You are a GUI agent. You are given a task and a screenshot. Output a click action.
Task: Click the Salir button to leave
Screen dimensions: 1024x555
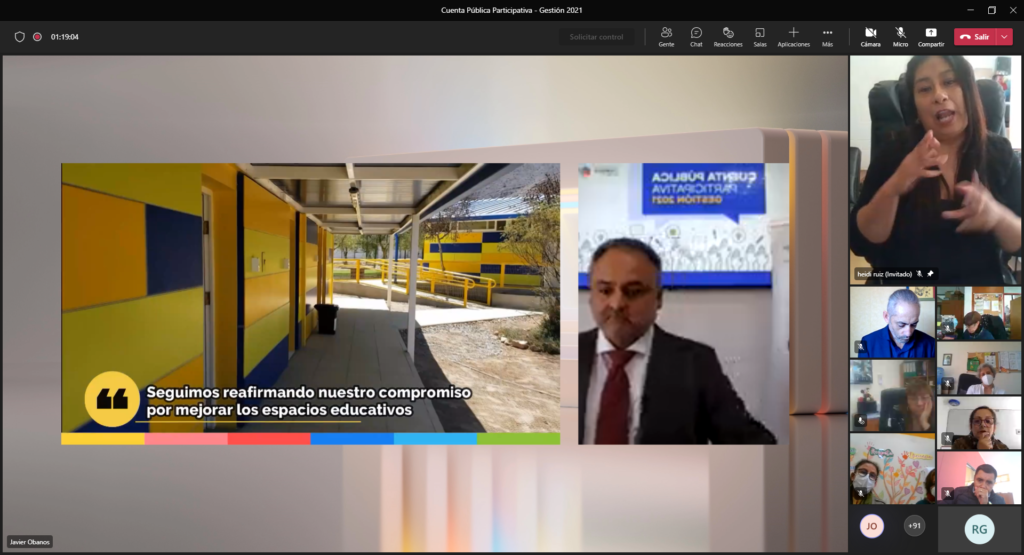[x=975, y=37]
